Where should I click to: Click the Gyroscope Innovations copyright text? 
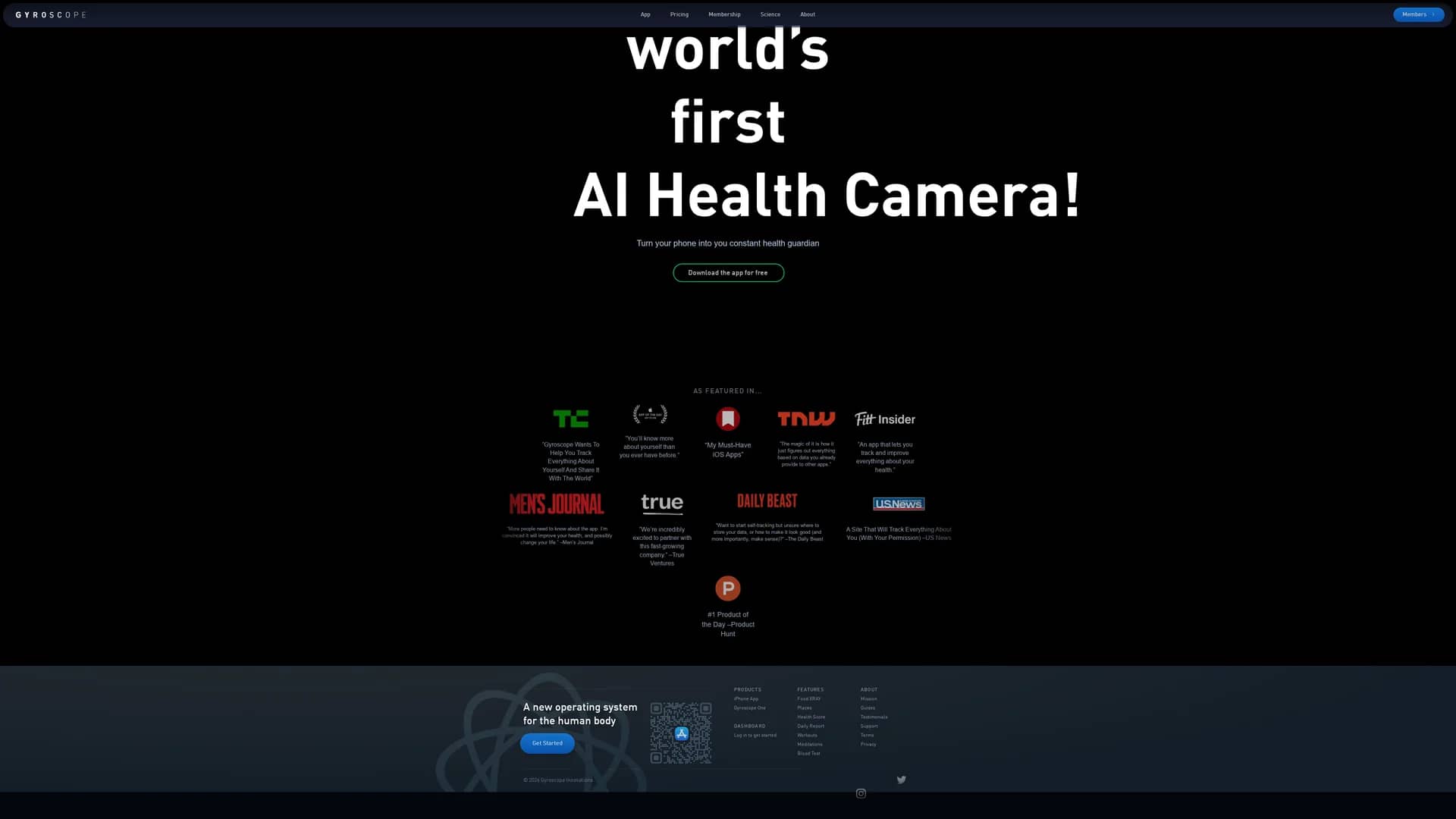558,780
